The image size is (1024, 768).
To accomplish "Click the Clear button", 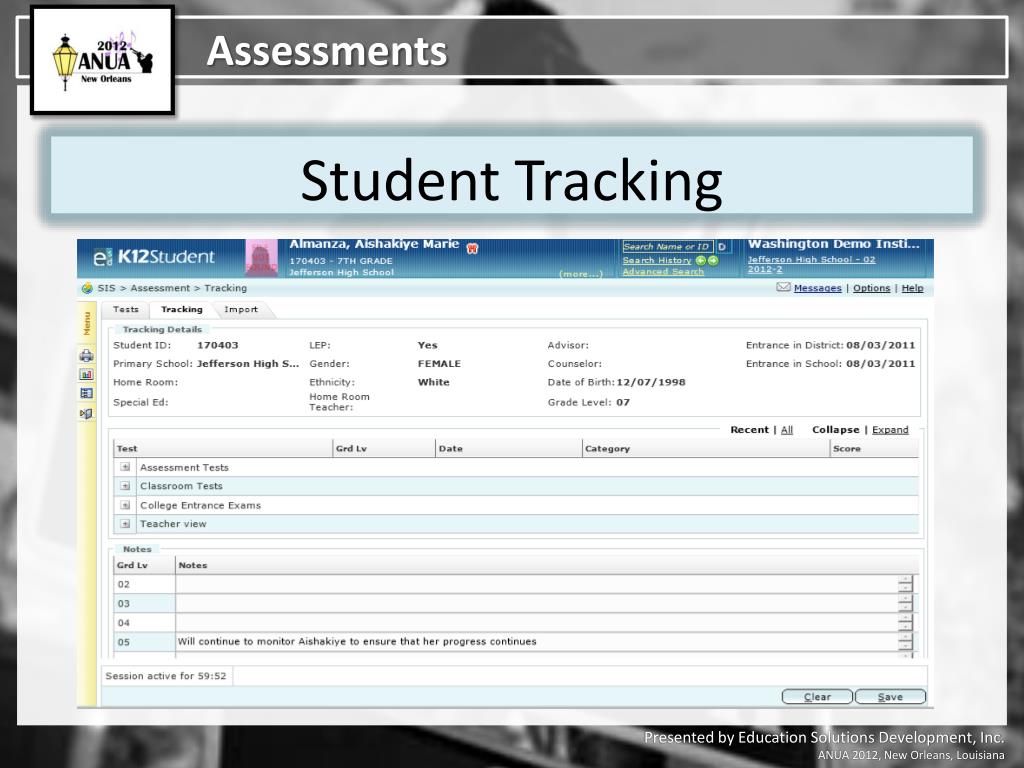I will click(817, 697).
